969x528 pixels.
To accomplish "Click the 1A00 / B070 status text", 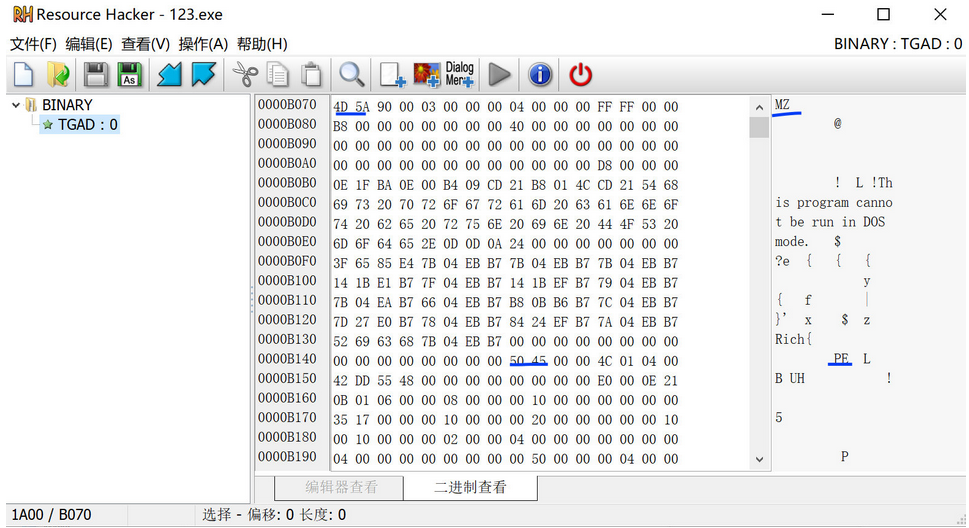I will click(51, 515).
